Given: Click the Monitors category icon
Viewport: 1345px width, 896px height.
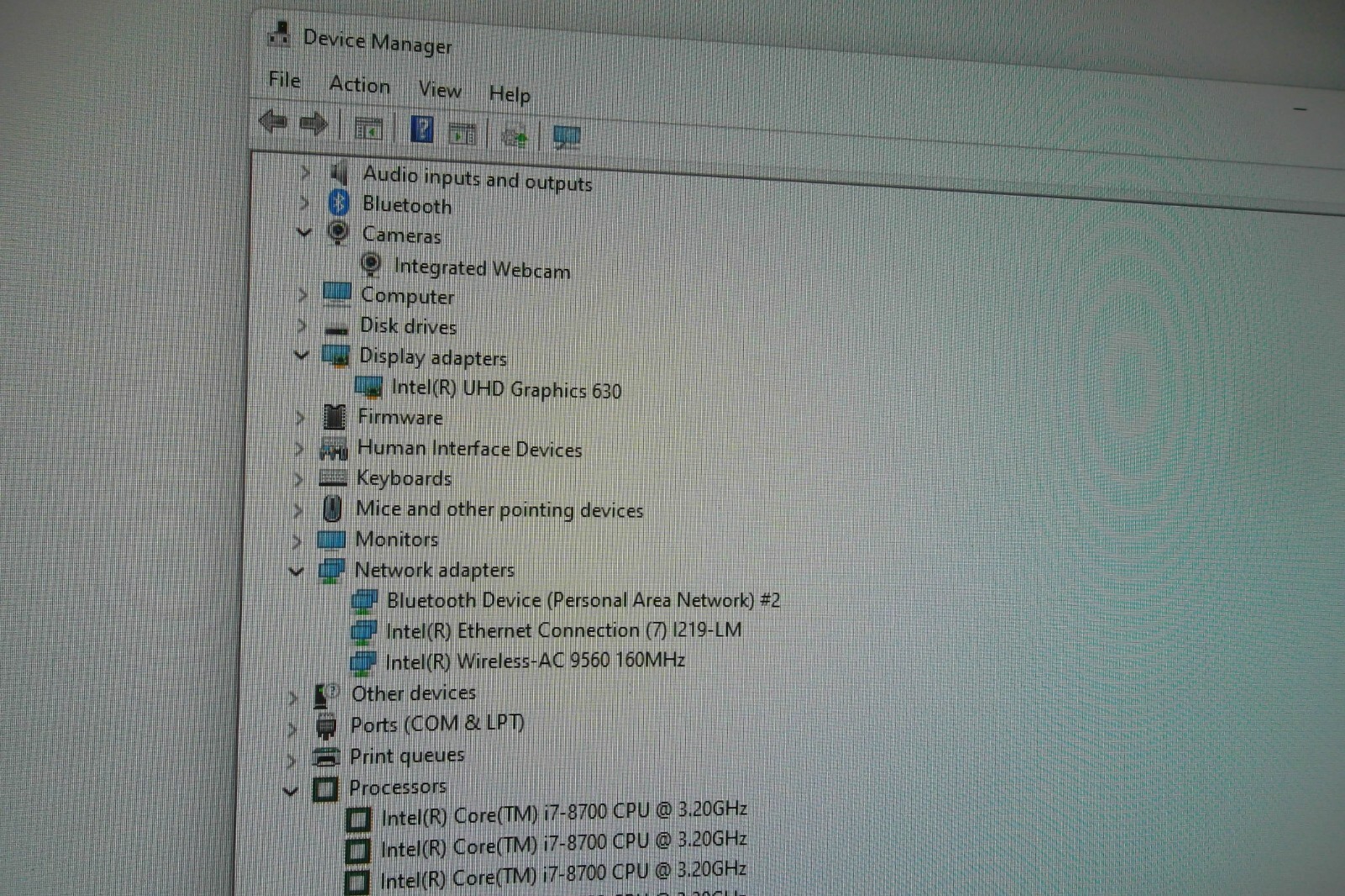Looking at the screenshot, I should coord(331,539).
